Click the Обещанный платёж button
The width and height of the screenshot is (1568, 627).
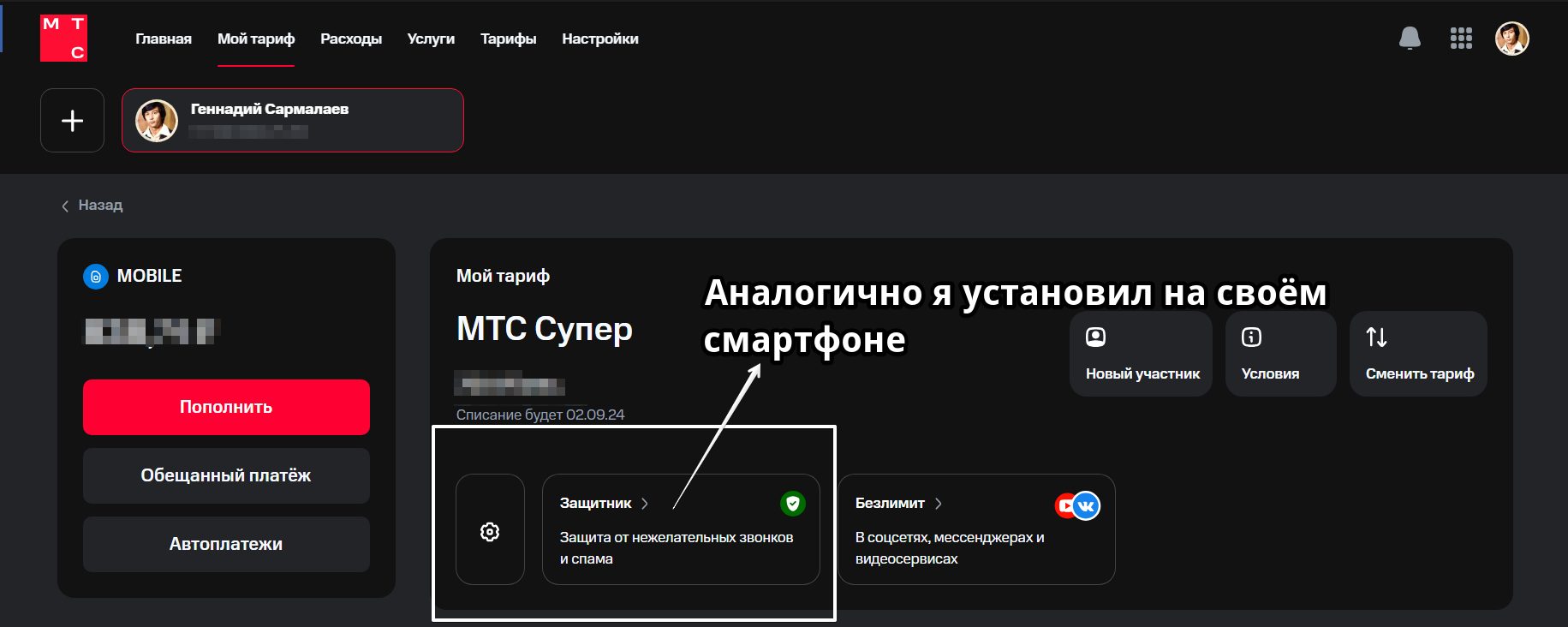(x=226, y=475)
